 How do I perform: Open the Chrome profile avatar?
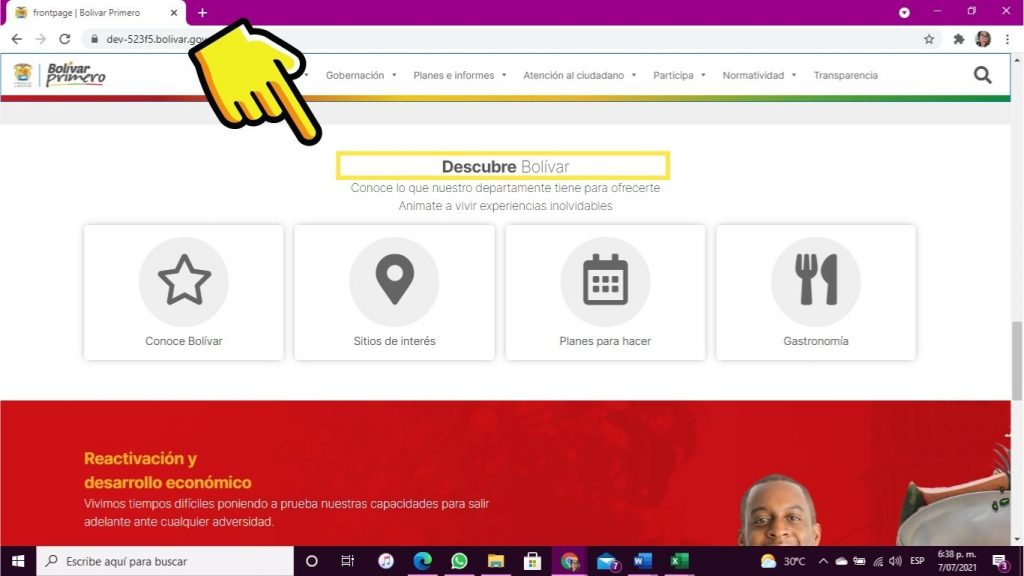click(x=983, y=39)
